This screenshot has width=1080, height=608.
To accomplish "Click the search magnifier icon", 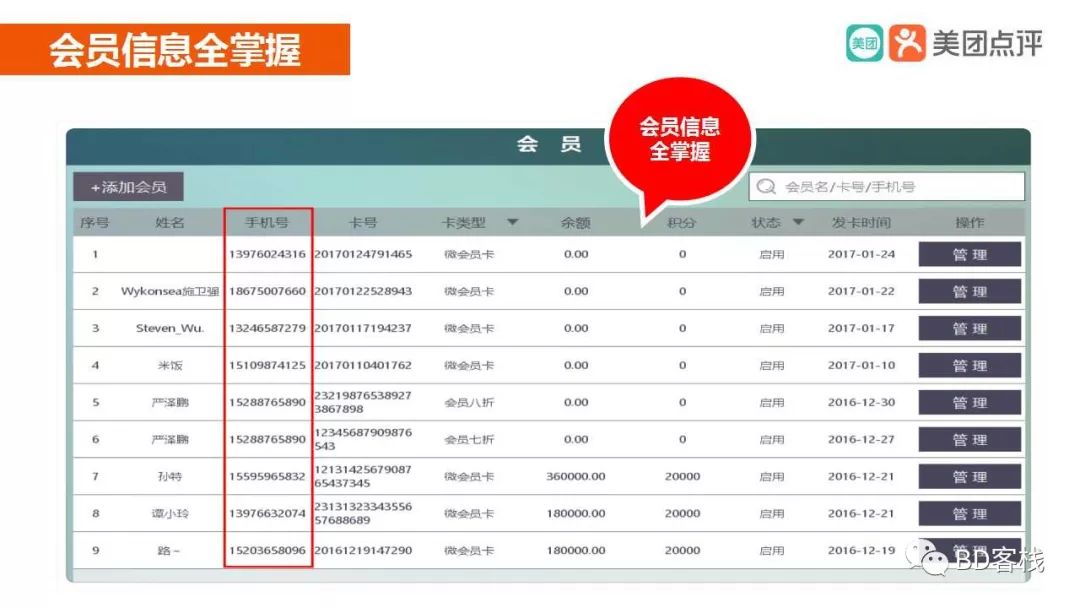I will [x=767, y=187].
